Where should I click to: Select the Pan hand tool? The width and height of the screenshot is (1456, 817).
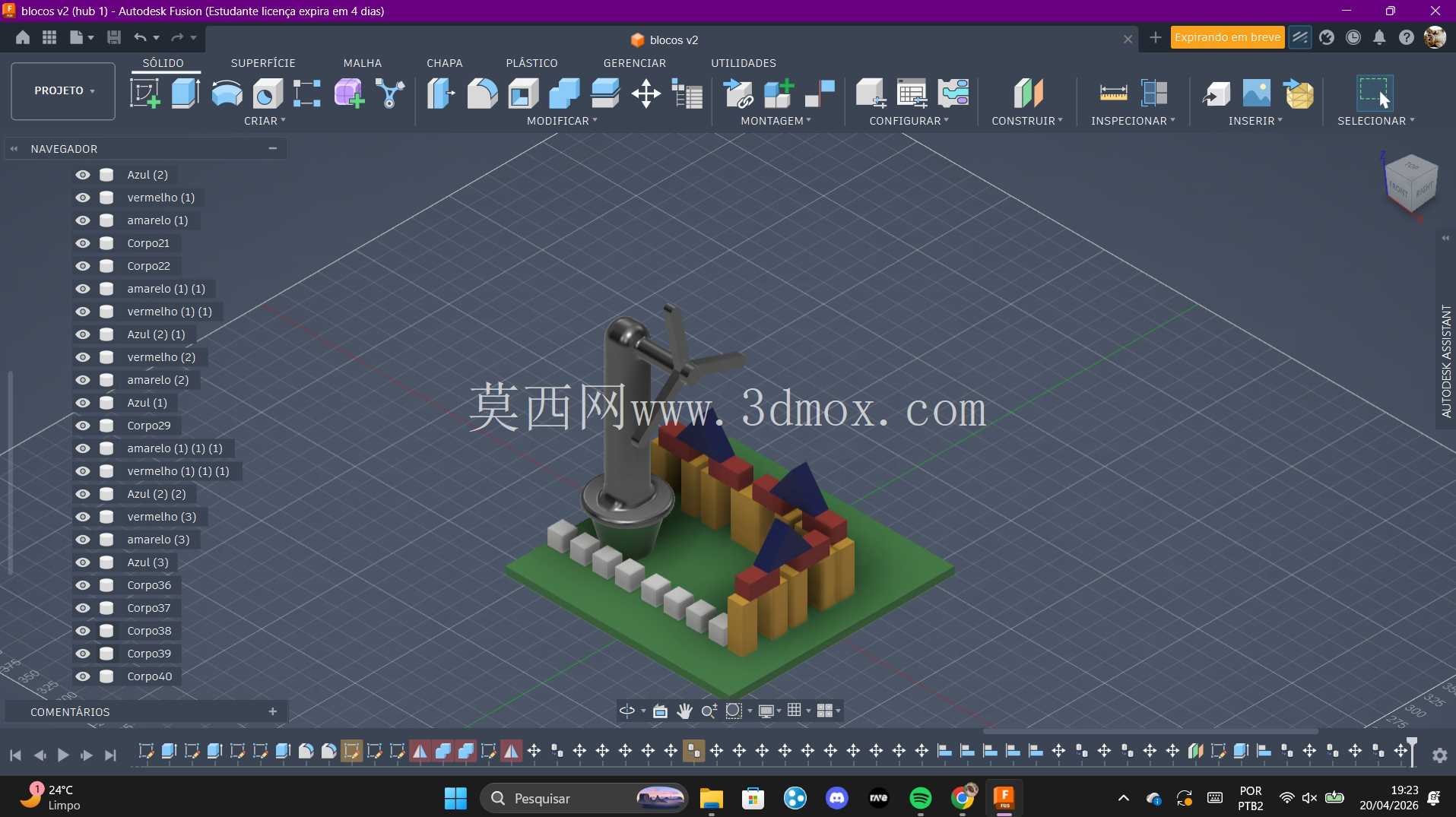(x=684, y=711)
